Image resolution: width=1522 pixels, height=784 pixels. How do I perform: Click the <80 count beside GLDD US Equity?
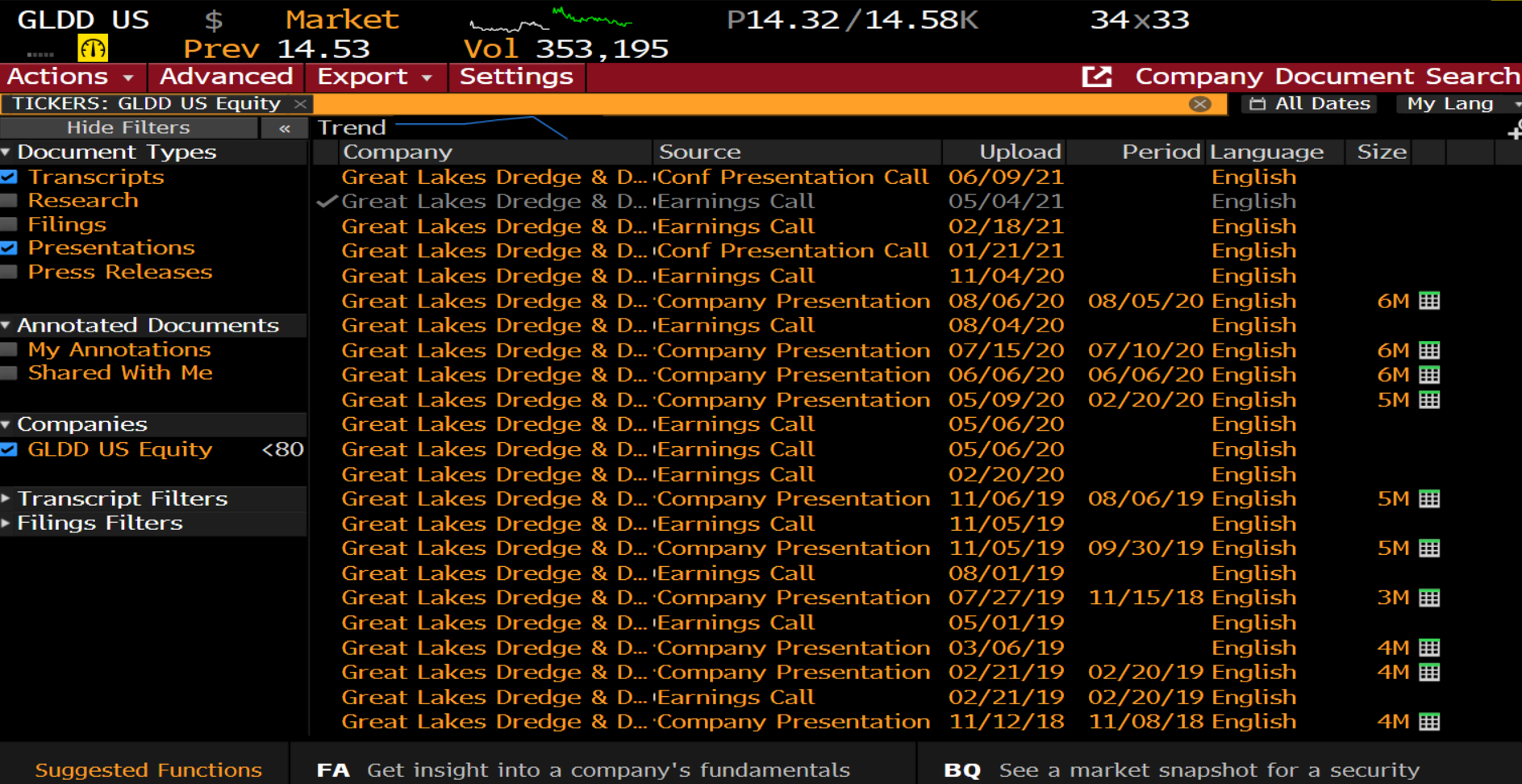click(x=283, y=449)
